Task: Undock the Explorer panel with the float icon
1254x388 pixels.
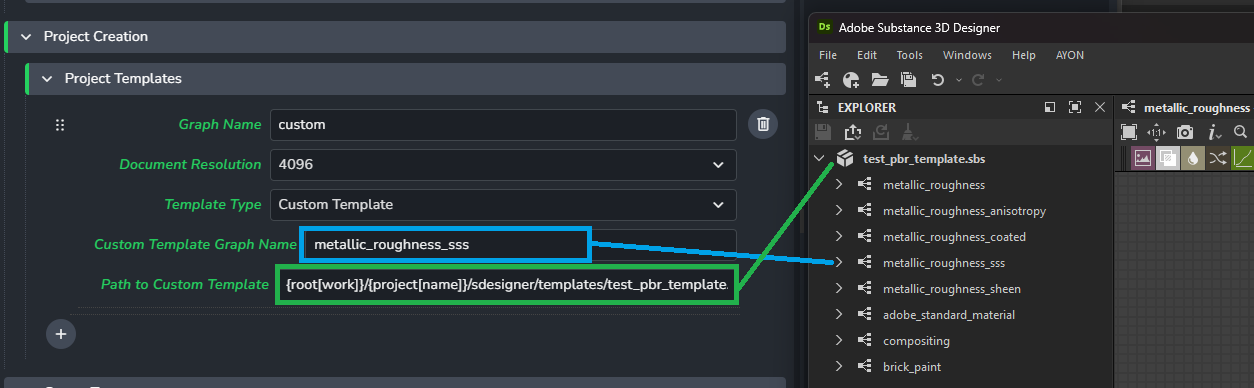Action: 1050,107
